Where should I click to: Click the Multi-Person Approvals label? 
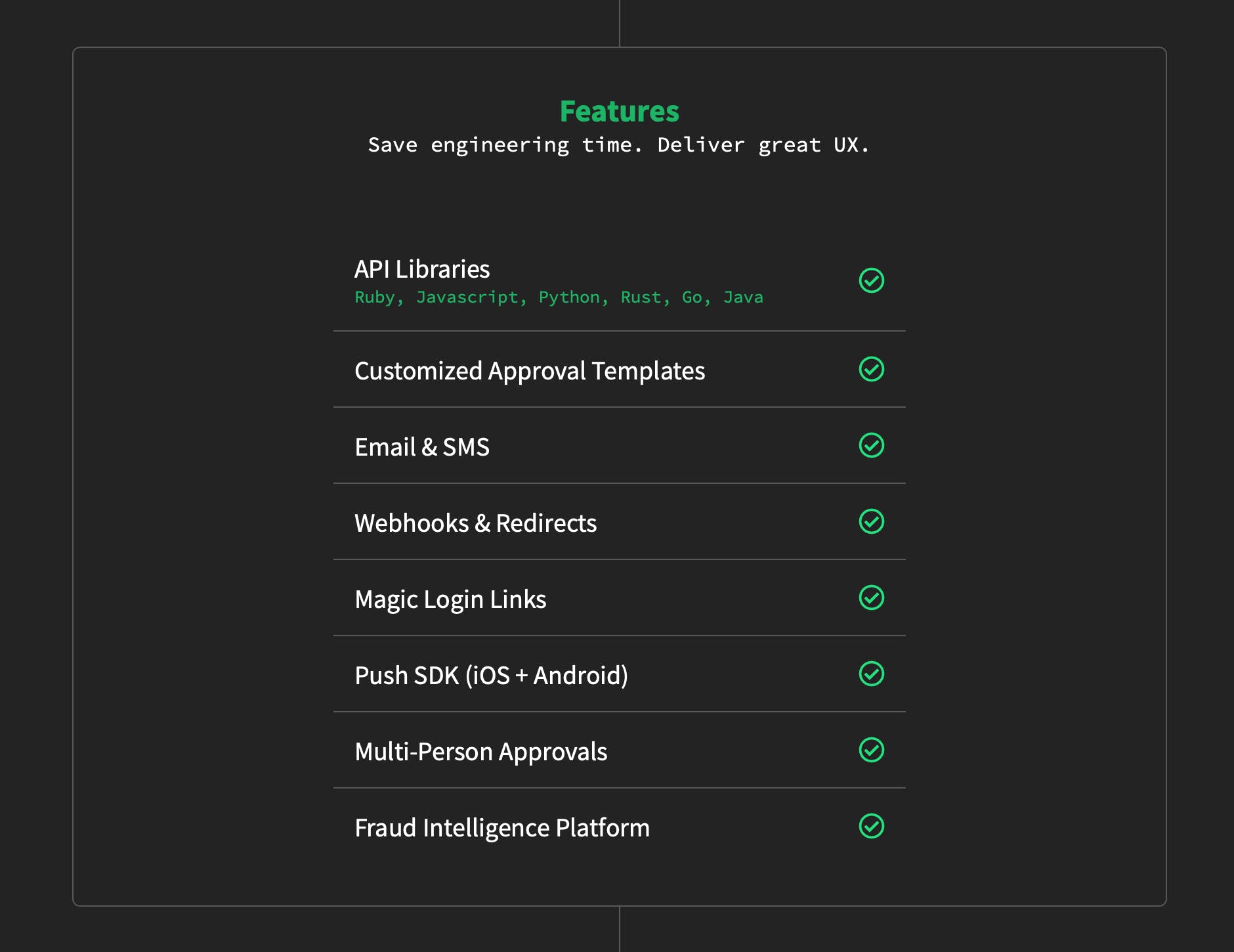(x=480, y=752)
